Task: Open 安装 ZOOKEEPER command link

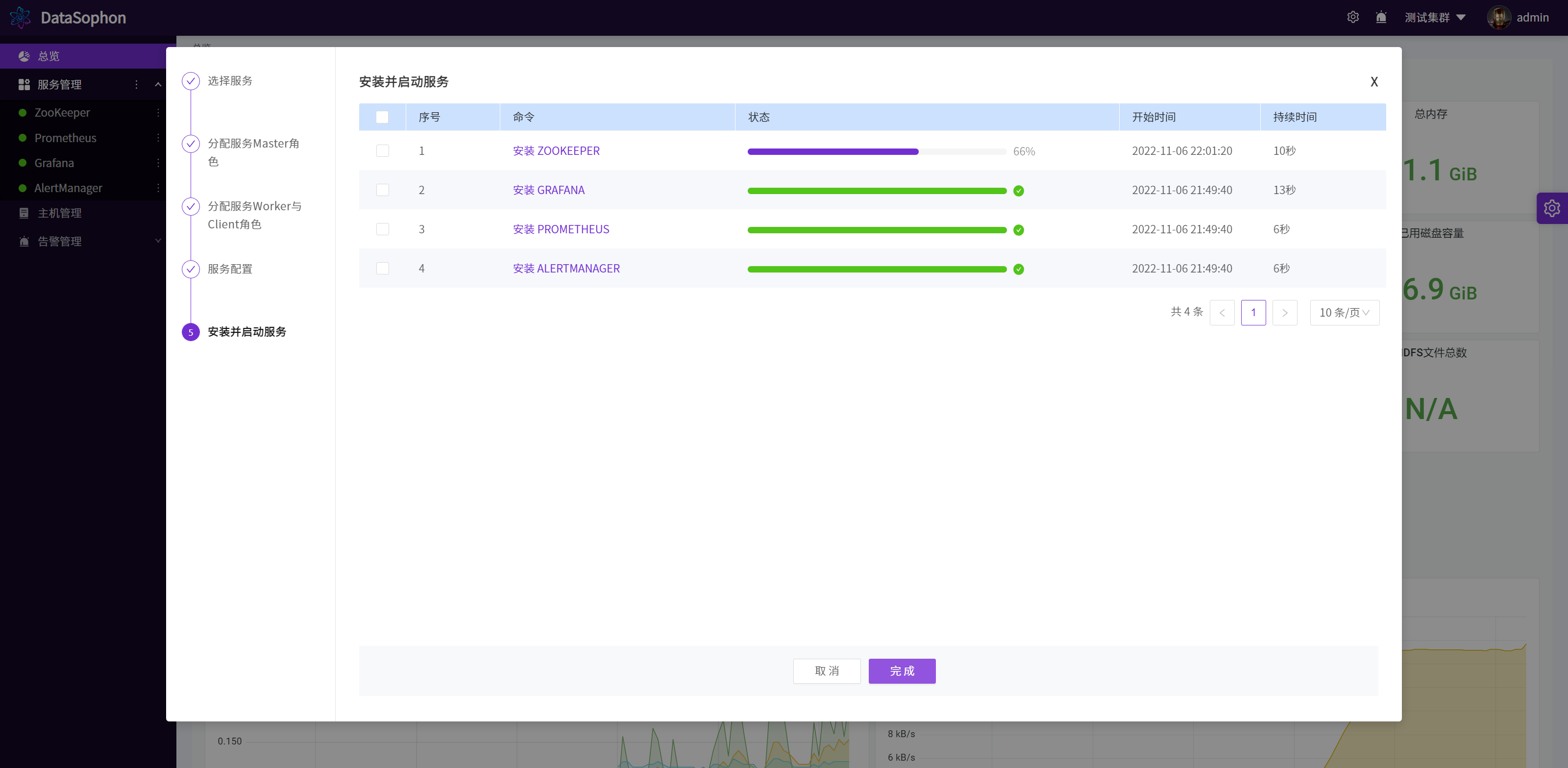Action: [556, 150]
